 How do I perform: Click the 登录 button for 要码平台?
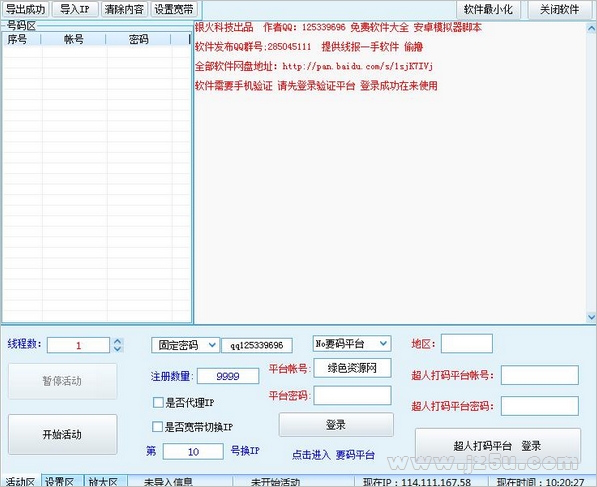[336, 425]
